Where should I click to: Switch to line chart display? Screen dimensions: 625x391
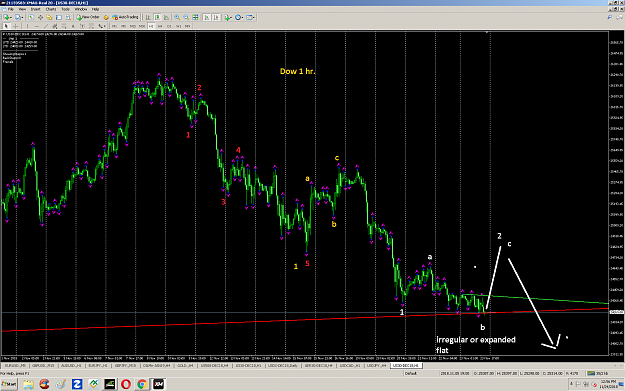click(x=166, y=17)
